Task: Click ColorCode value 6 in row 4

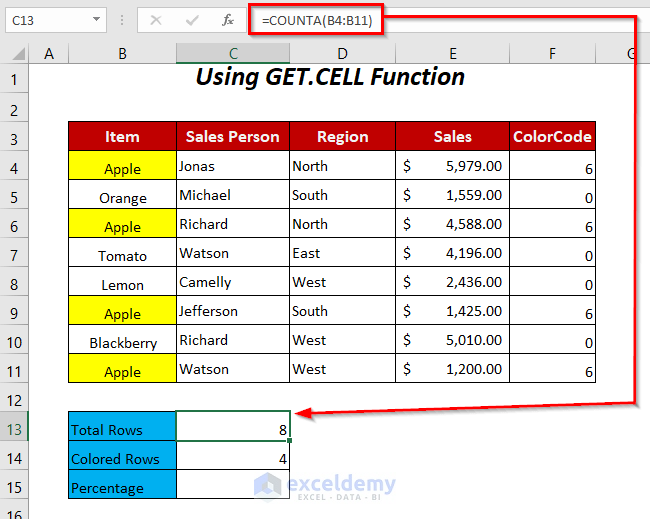Action: [553, 165]
